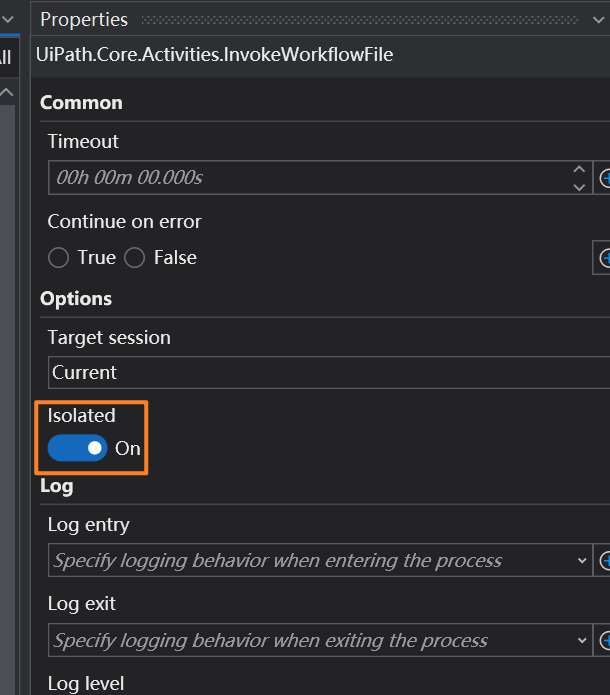Click the Log section header

[x=57, y=486]
